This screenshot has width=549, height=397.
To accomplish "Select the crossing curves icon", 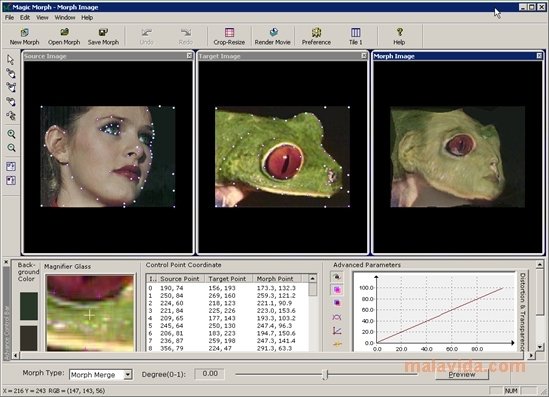I will coord(337,317).
